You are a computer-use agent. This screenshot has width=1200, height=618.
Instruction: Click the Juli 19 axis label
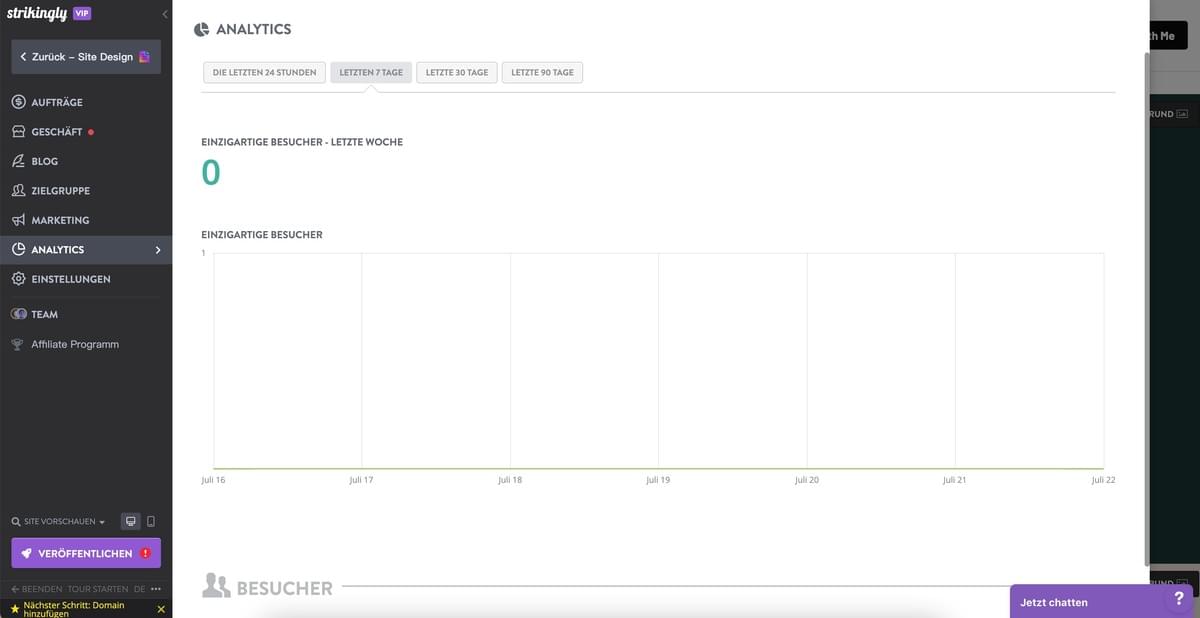(658, 480)
